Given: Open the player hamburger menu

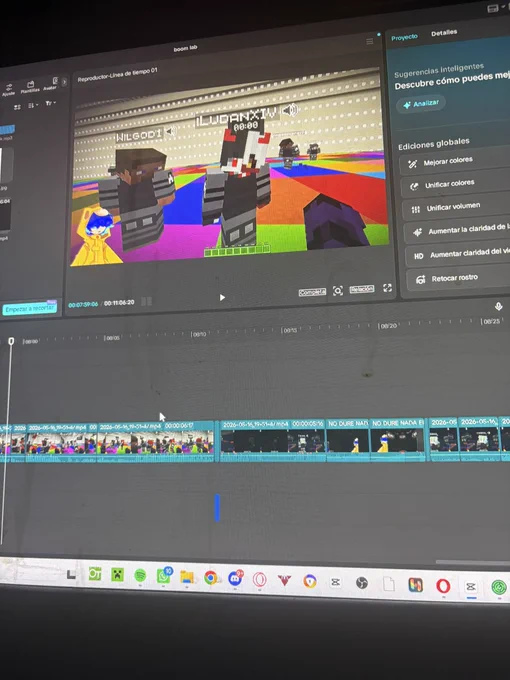Looking at the screenshot, I should (x=369, y=41).
